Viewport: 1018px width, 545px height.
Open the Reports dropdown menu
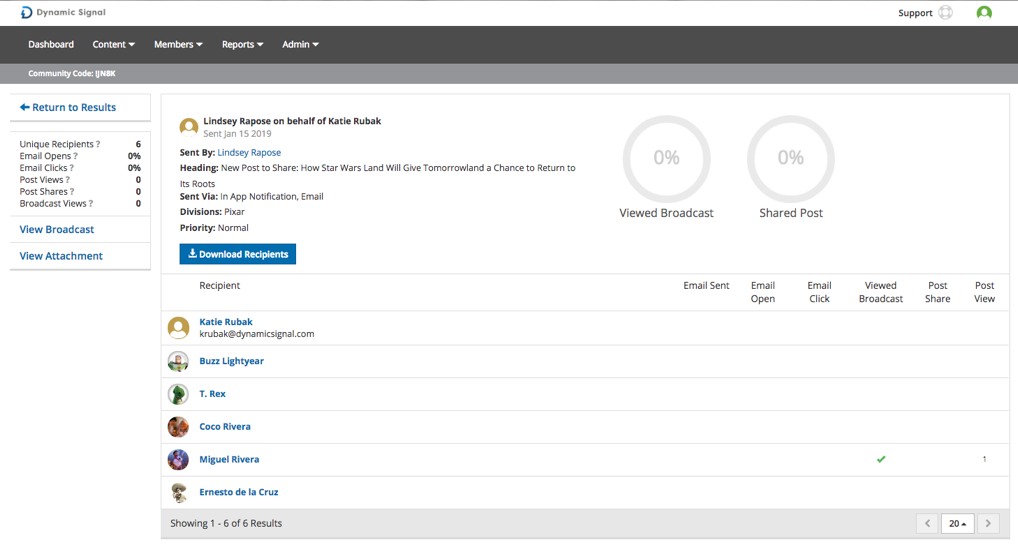(x=242, y=44)
